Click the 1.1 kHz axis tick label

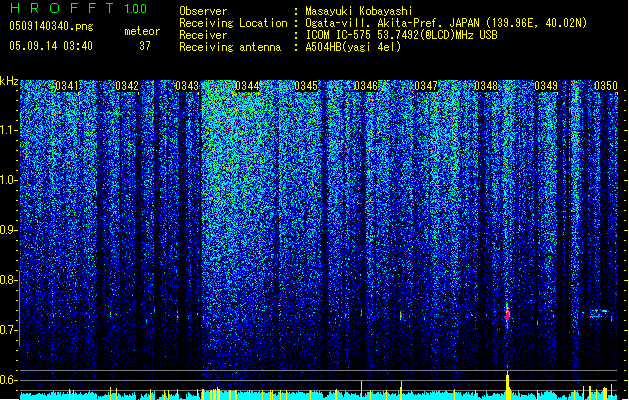pyautogui.click(x=9, y=130)
